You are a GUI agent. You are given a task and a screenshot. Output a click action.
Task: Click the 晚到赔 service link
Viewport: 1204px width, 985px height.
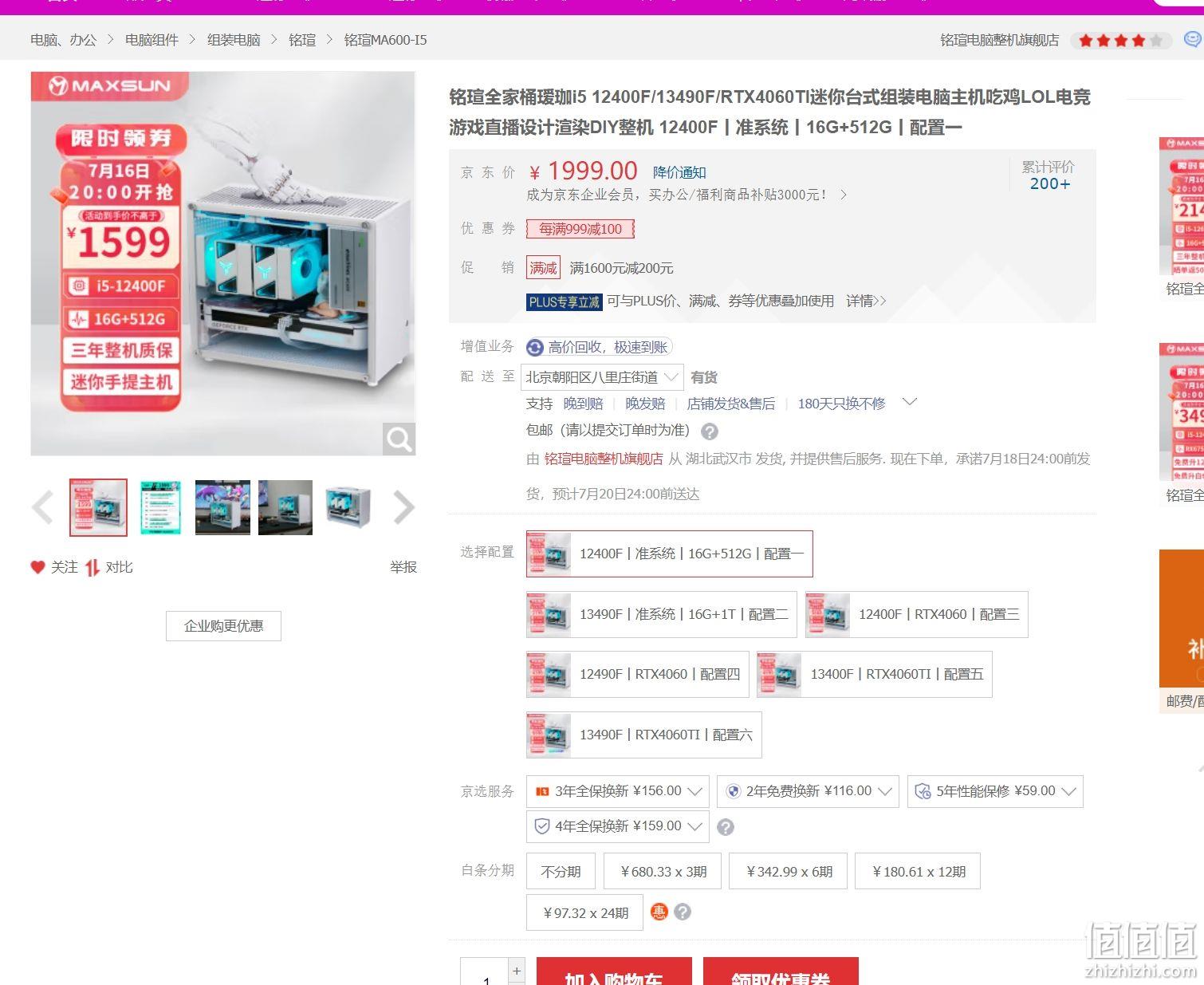click(x=583, y=404)
